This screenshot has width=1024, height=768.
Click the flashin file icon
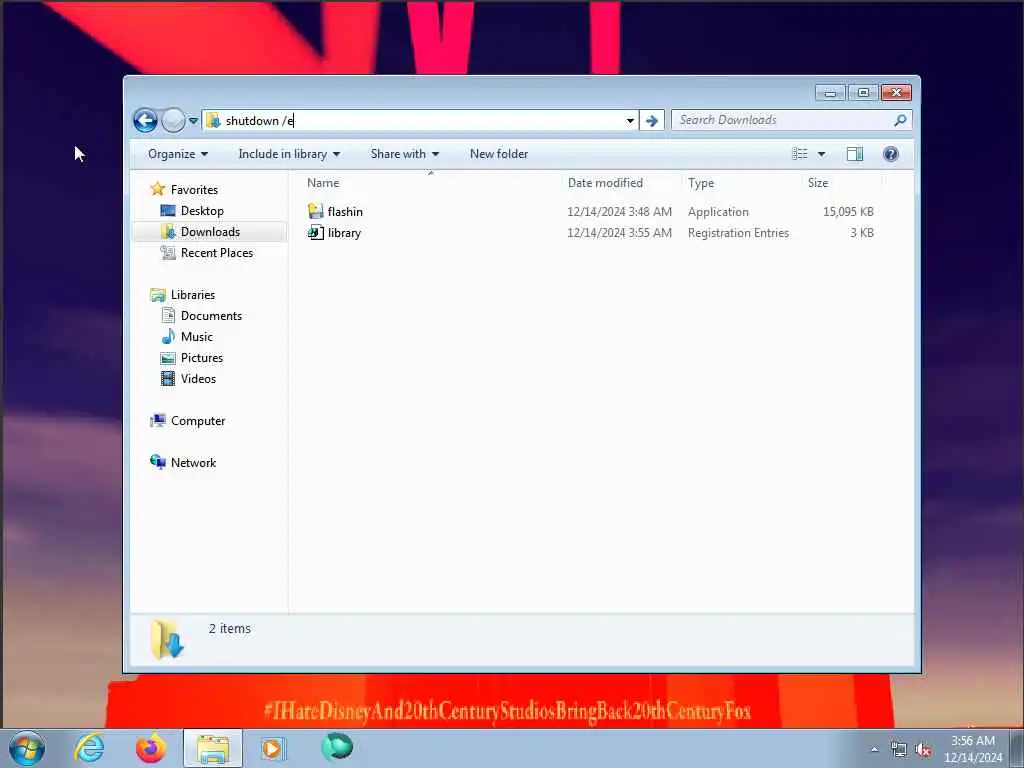(316, 211)
